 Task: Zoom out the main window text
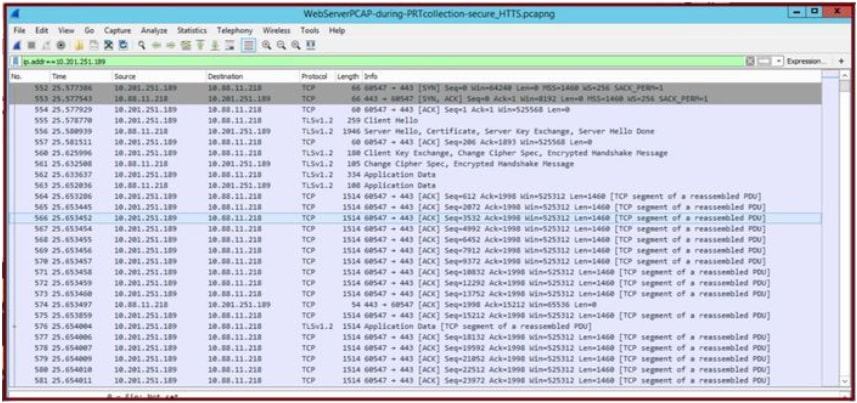point(281,45)
